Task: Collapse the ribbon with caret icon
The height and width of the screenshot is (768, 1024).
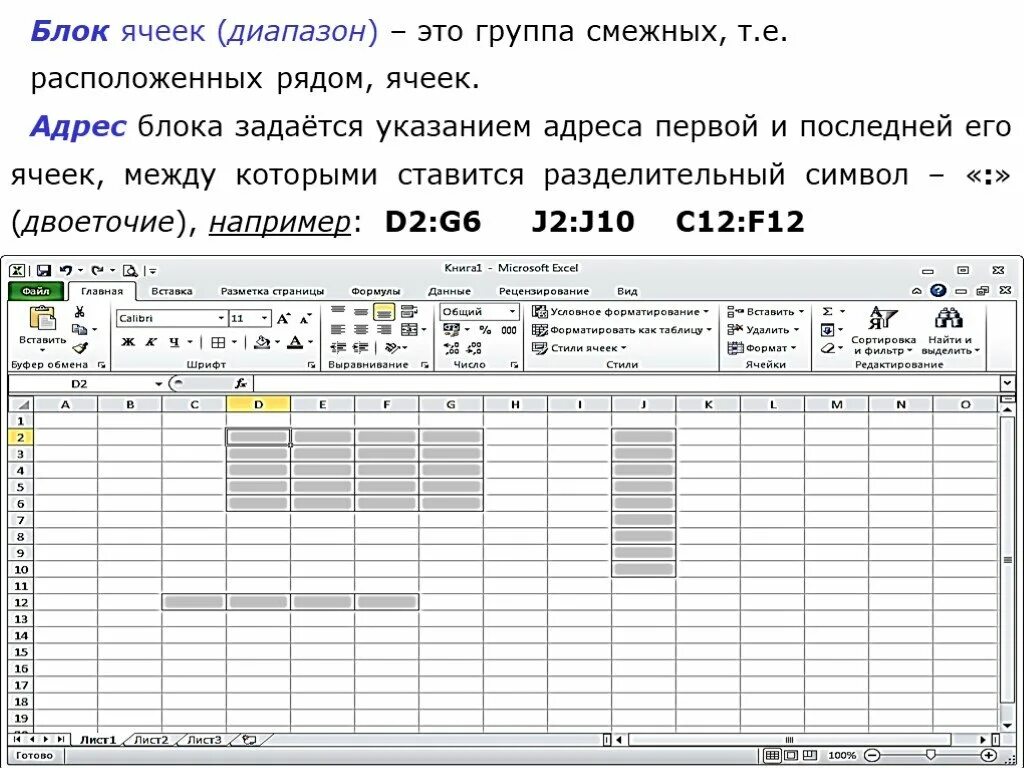Action: (917, 291)
